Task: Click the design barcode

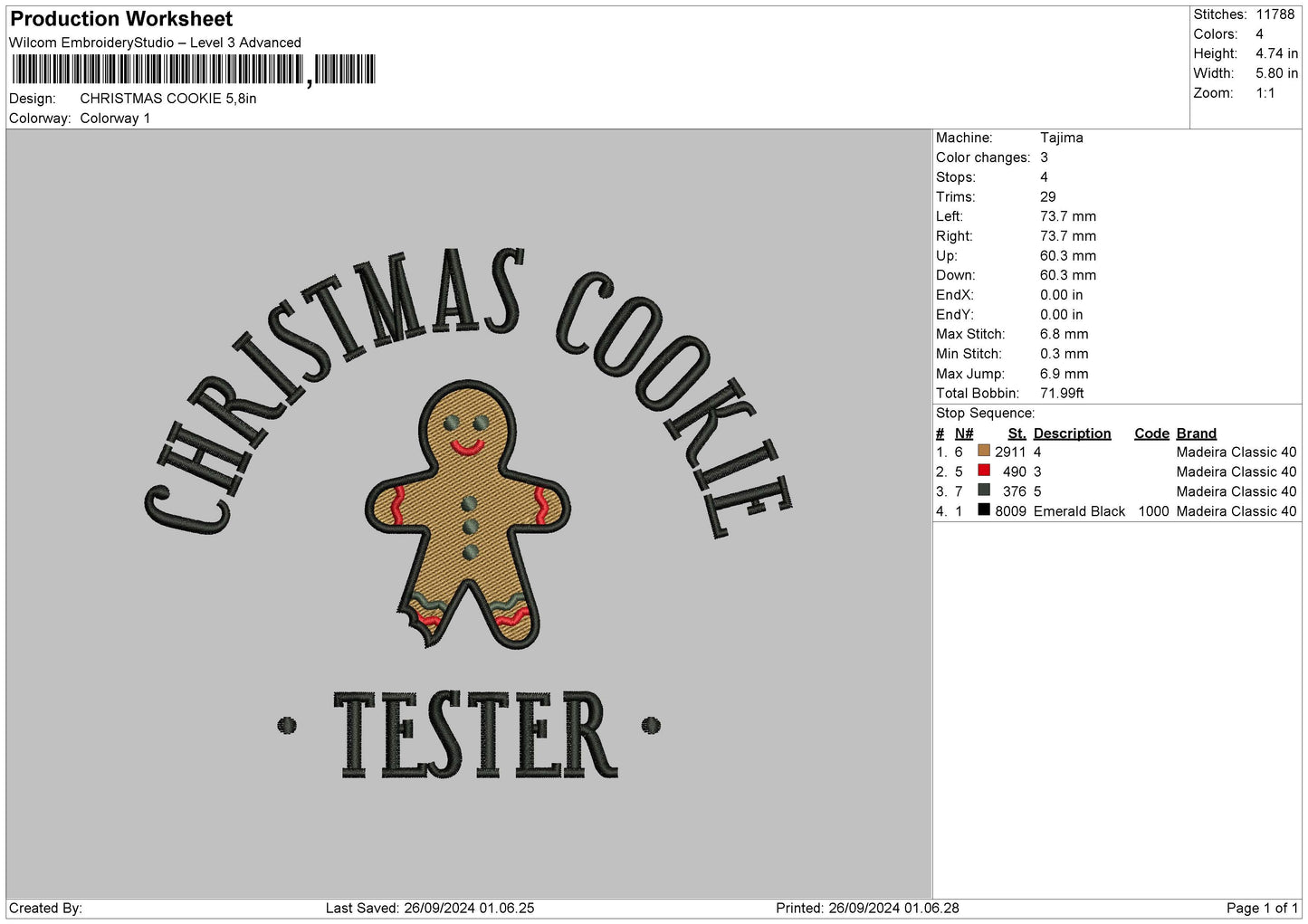Action: pyautogui.click(x=194, y=70)
